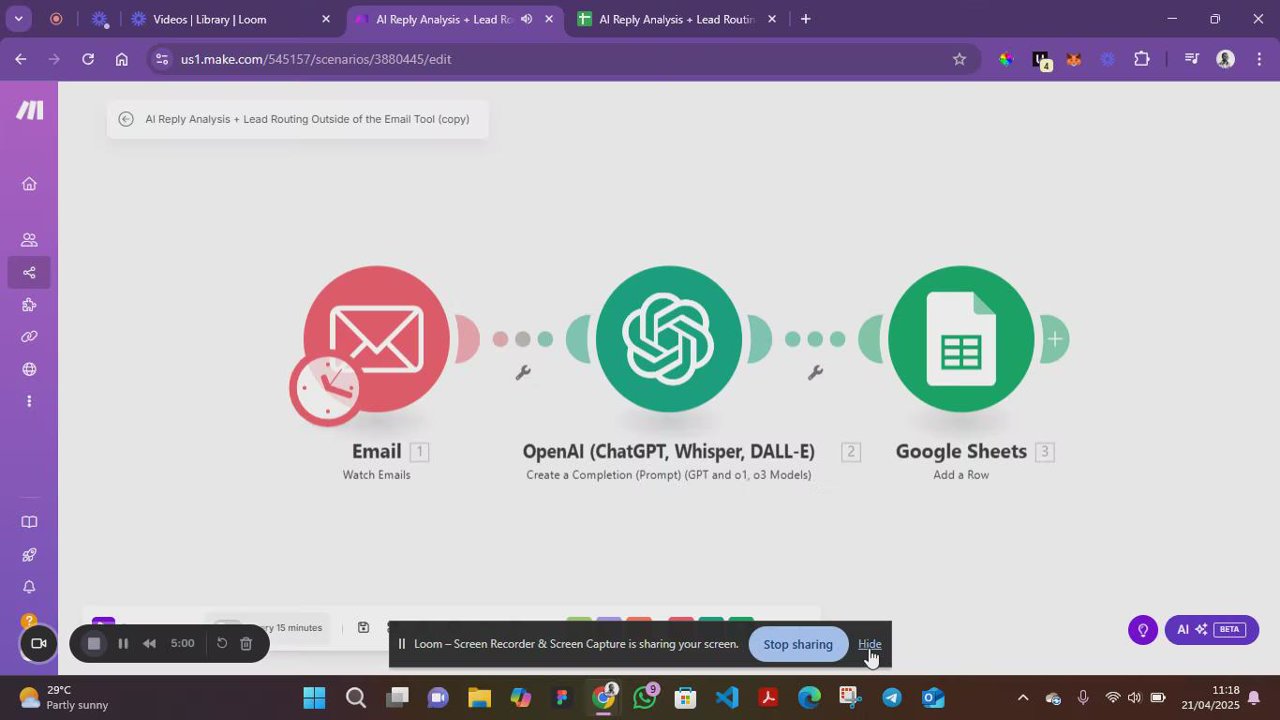
Task: Open the wrench filter between Email and OpenAI
Action: [523, 373]
